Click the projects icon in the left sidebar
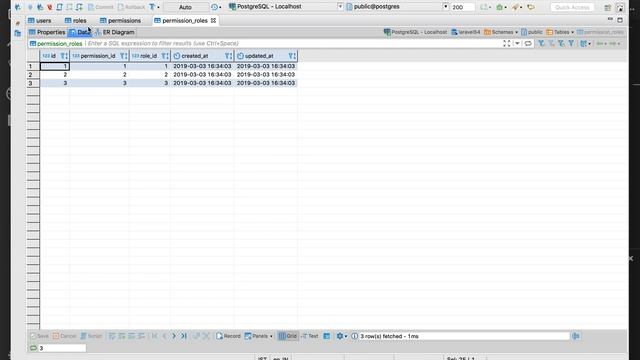The height and width of the screenshot is (360, 640). point(18,33)
